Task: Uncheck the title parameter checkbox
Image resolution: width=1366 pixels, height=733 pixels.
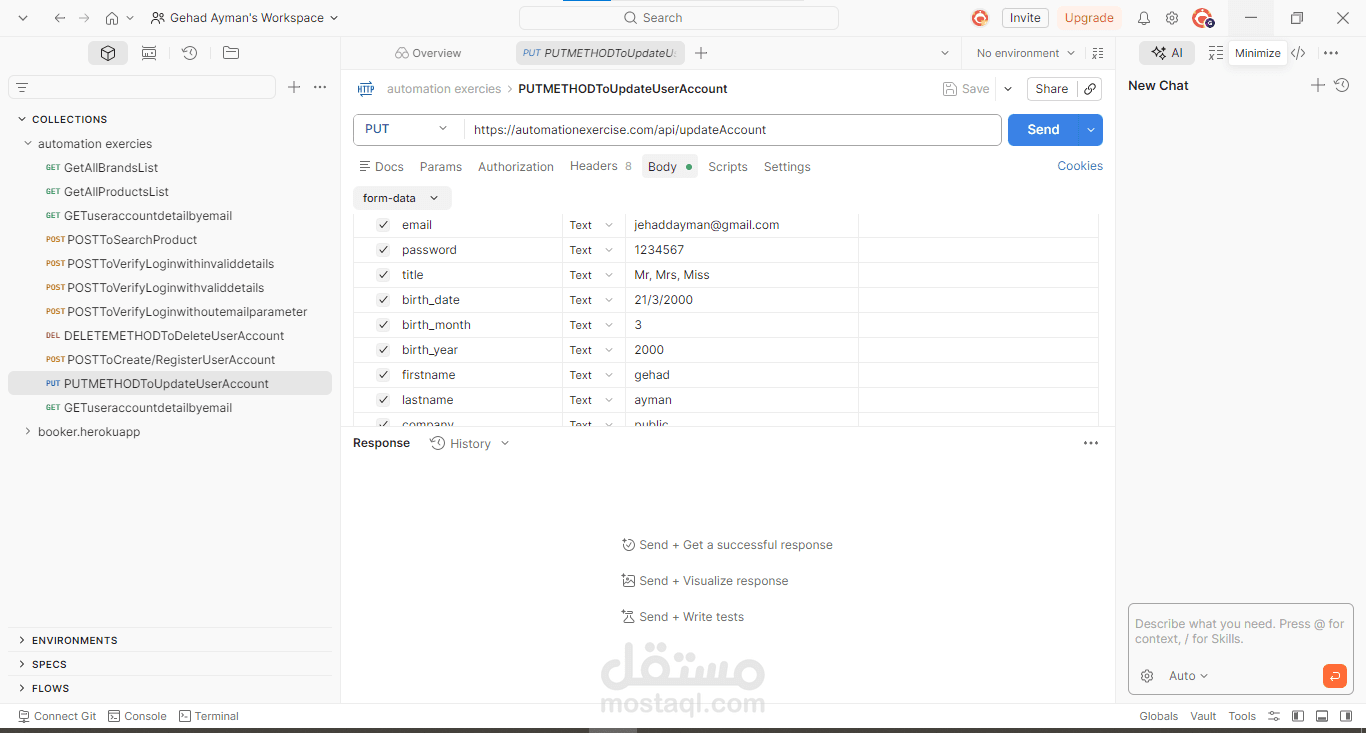Action: [x=383, y=275]
